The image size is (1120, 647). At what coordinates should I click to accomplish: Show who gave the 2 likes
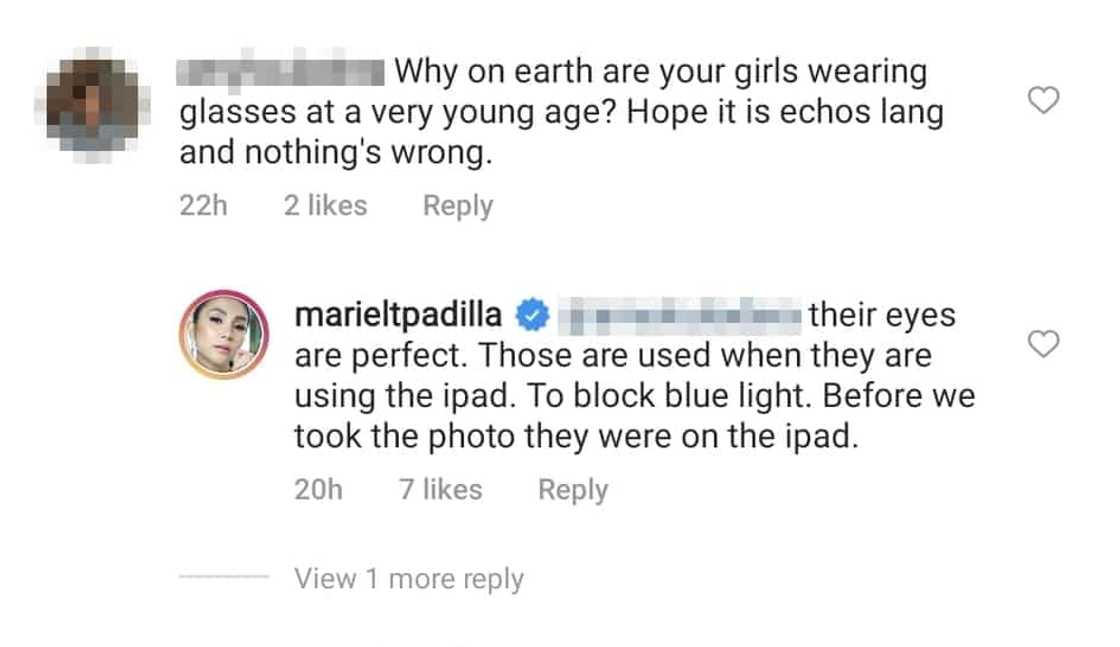pyautogui.click(x=325, y=206)
